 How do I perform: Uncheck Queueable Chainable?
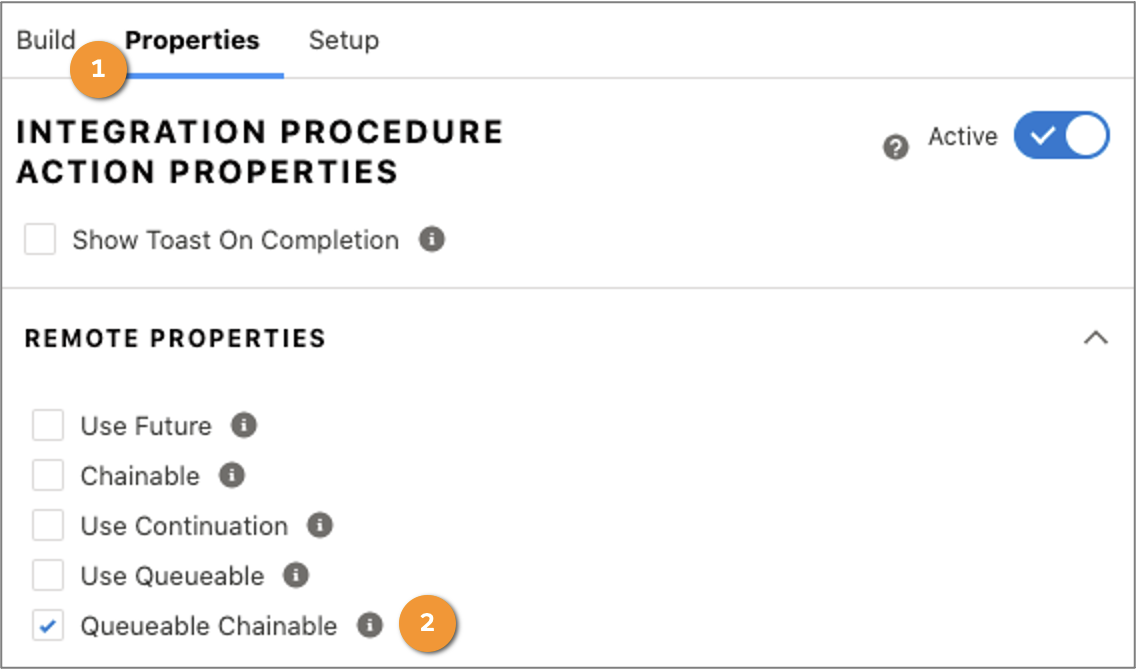(47, 626)
